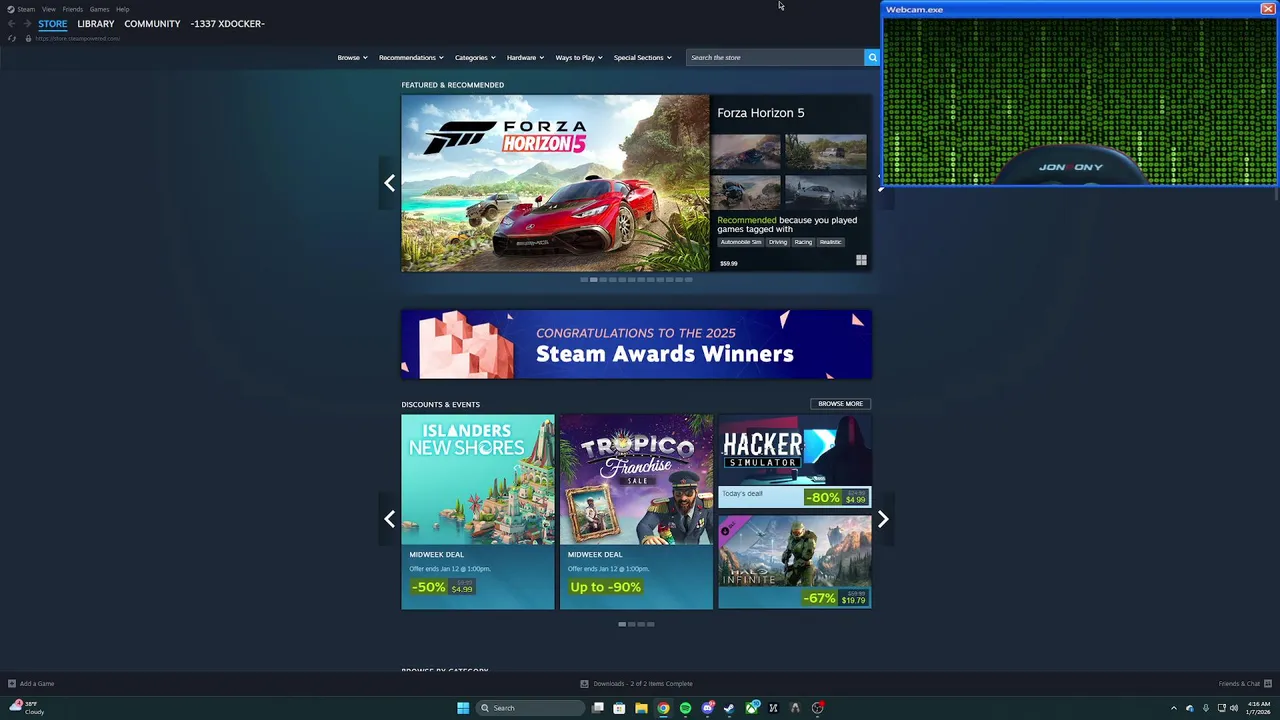The image size is (1280, 720).
Task: Click the back navigation arrow near STORE
Action: [x=11, y=24]
